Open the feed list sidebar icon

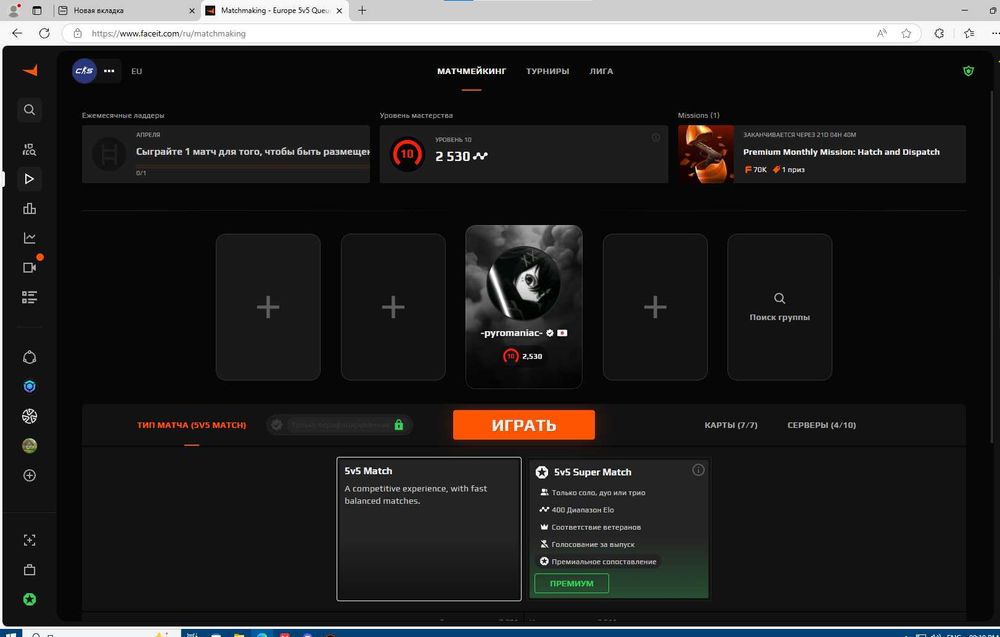point(29,297)
